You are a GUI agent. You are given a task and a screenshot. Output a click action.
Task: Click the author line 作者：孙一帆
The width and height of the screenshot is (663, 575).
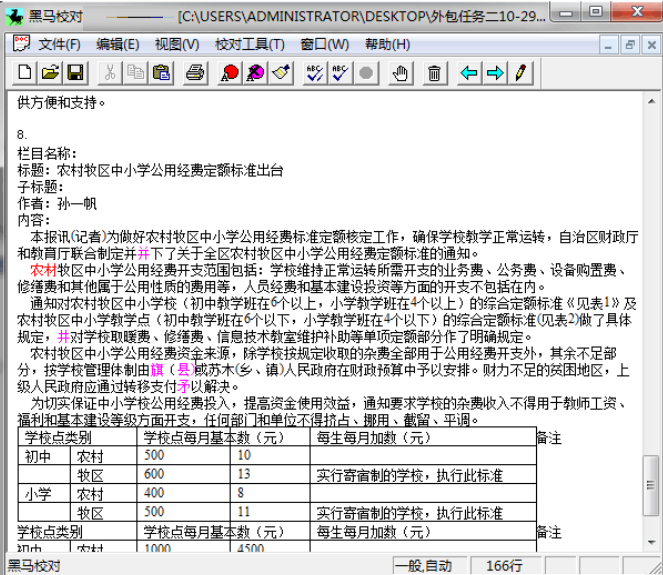pos(57,204)
